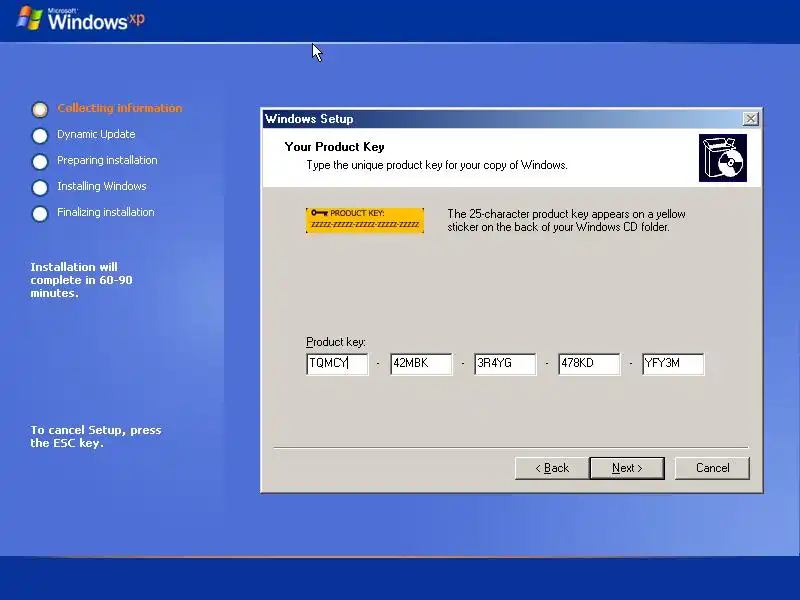Click the Windows XP logo flag
This screenshot has width=800, height=600.
pyautogui.click(x=30, y=18)
